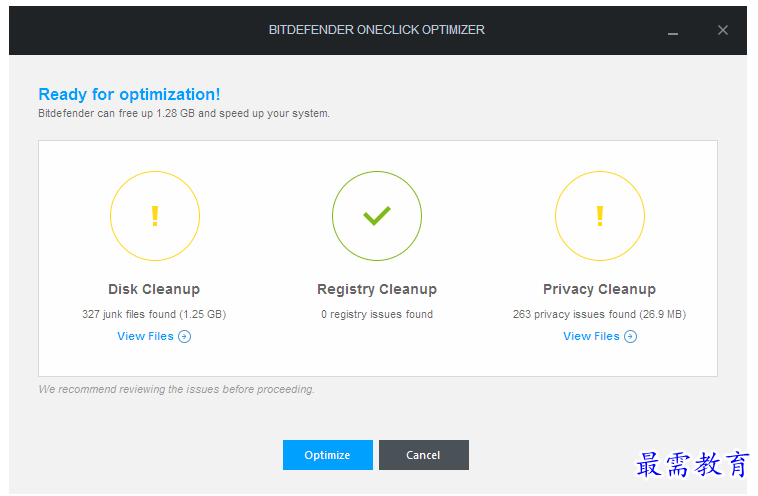Click '263 privacy issues found (26.9 MB)' text

click(x=599, y=314)
